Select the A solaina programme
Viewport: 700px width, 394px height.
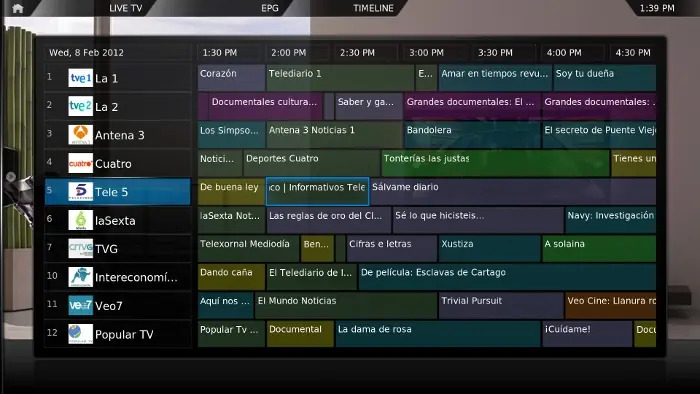599,248
